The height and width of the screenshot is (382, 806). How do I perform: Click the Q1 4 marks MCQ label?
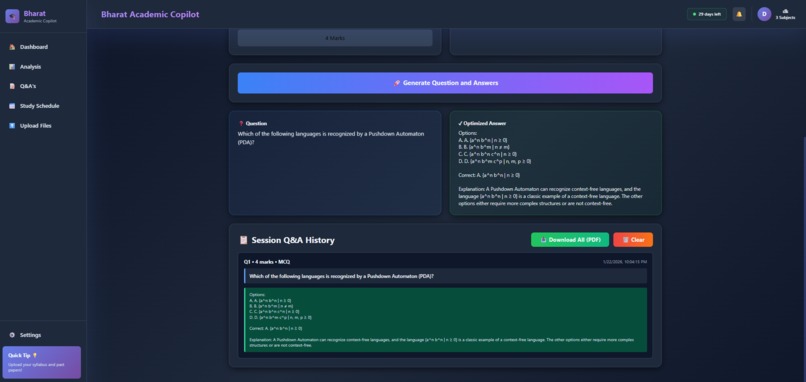point(267,262)
